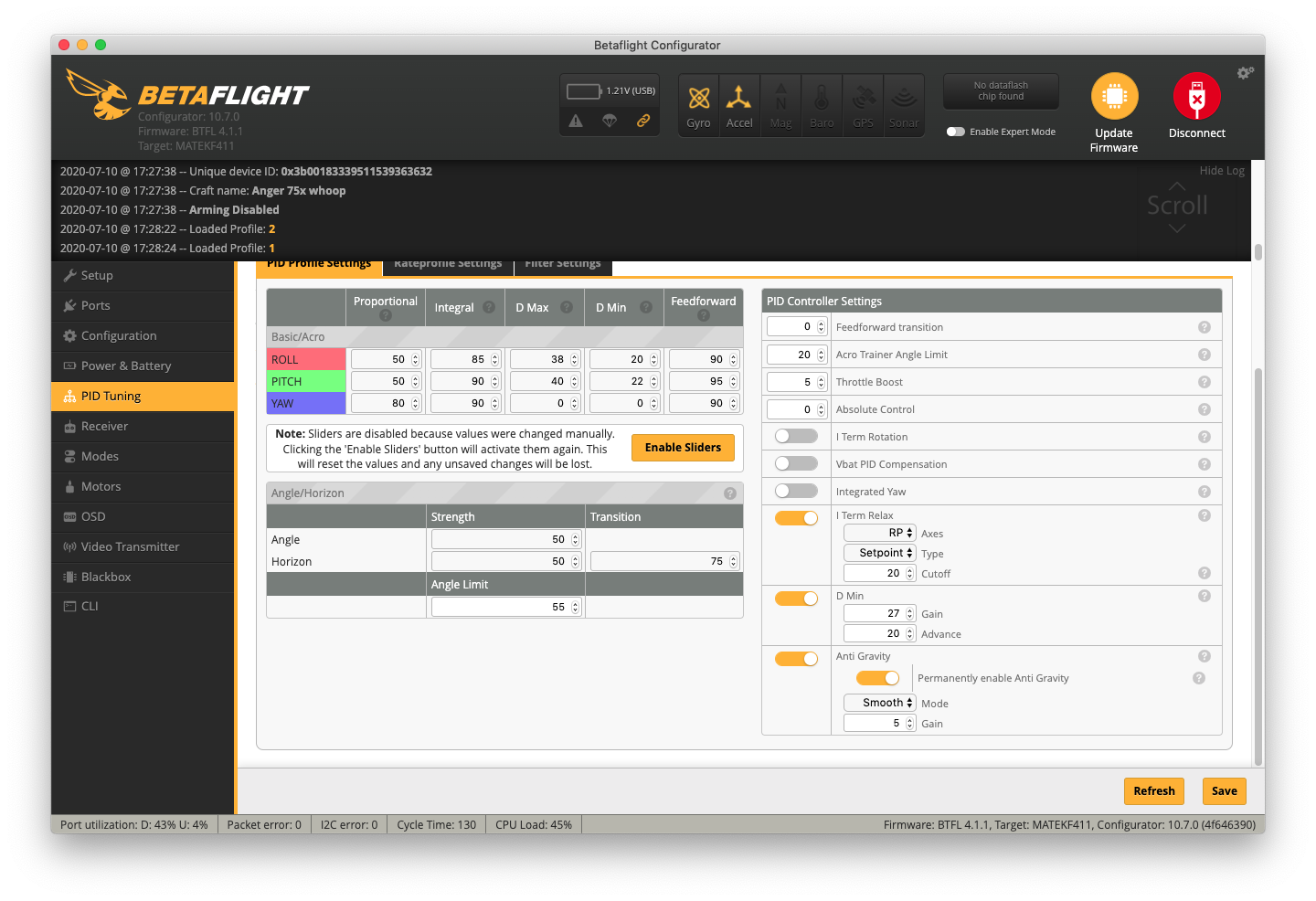The width and height of the screenshot is (1316, 901).
Task: Click the help icon for Anti Gravity
Action: [x=1205, y=656]
